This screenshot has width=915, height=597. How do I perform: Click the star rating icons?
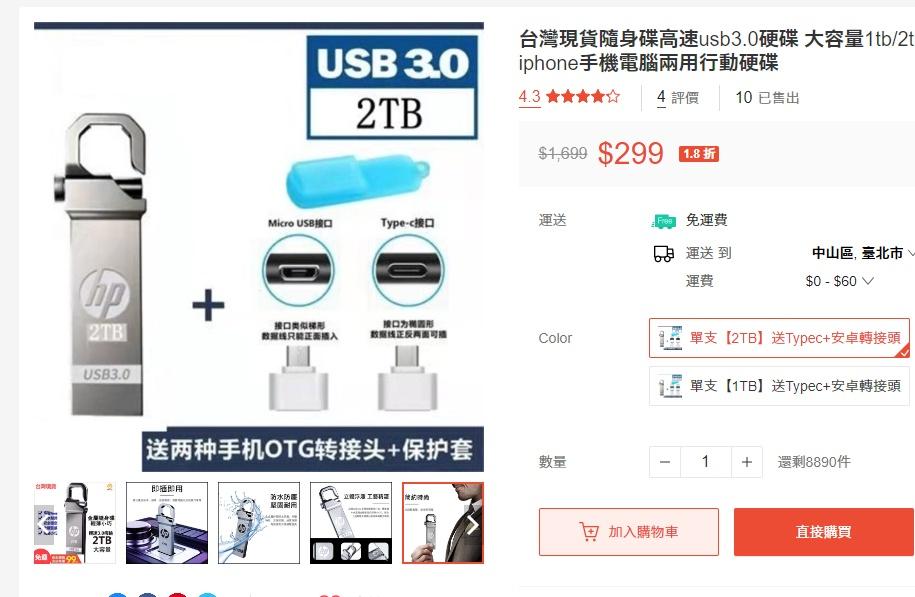coord(582,96)
